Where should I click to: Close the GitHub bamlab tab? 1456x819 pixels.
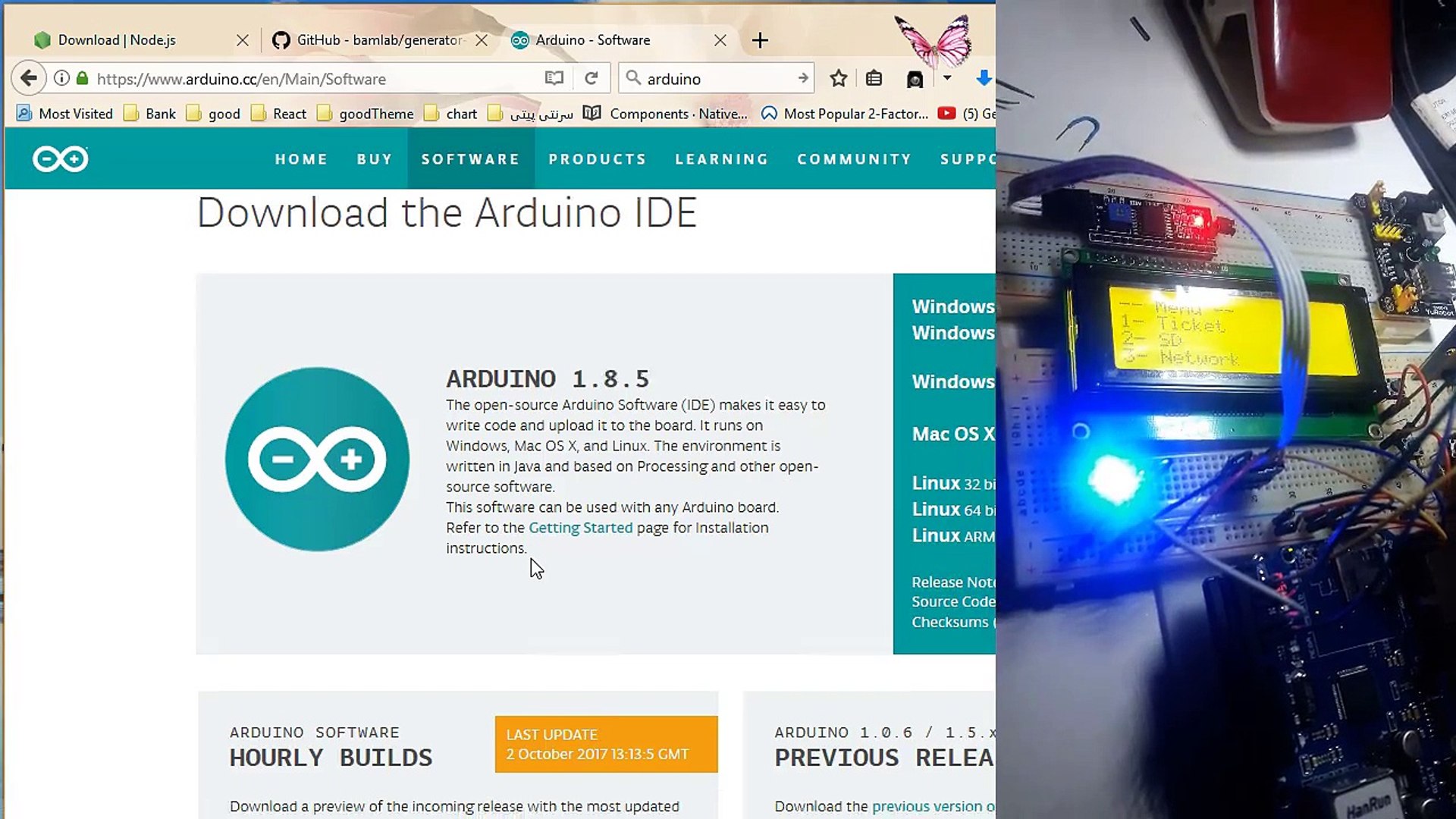(482, 40)
